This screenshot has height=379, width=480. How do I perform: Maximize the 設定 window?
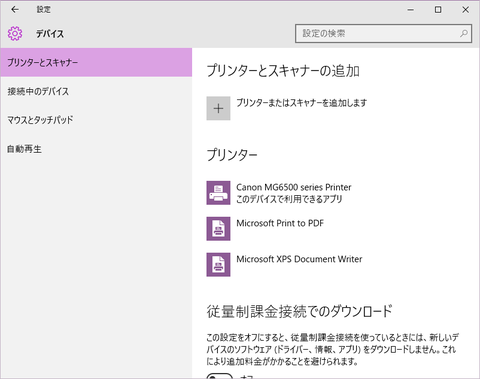click(438, 10)
